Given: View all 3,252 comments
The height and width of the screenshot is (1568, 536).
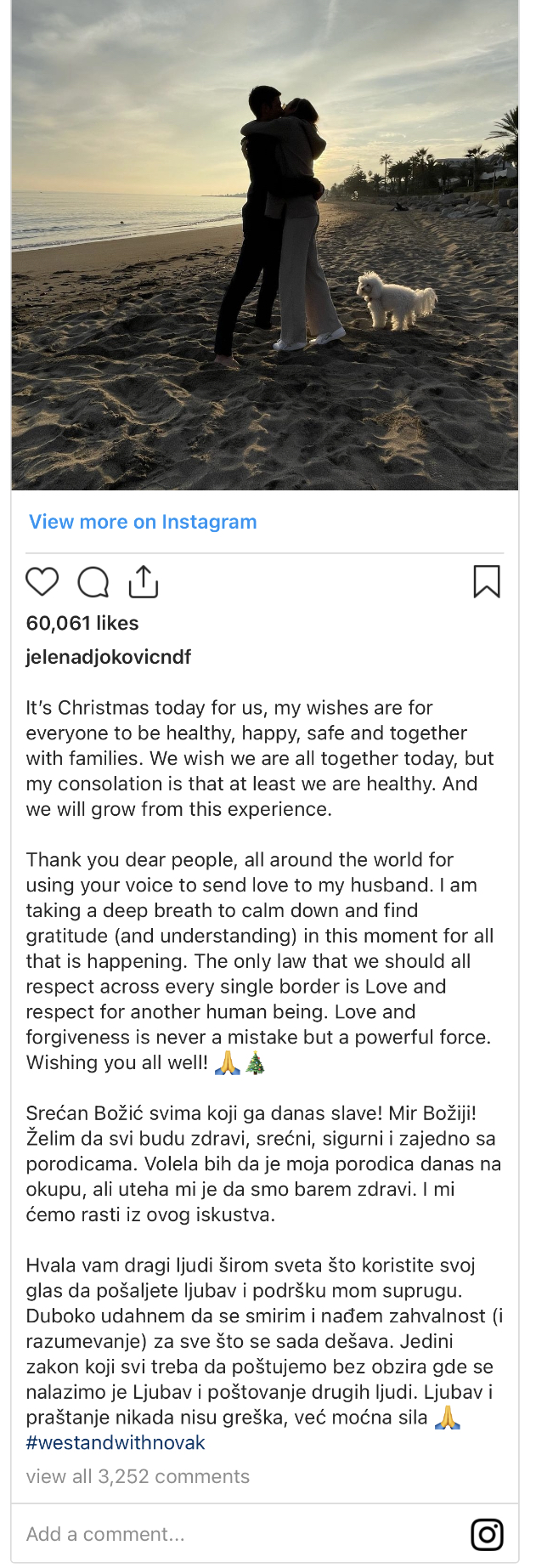Looking at the screenshot, I should pyautogui.click(x=138, y=1476).
